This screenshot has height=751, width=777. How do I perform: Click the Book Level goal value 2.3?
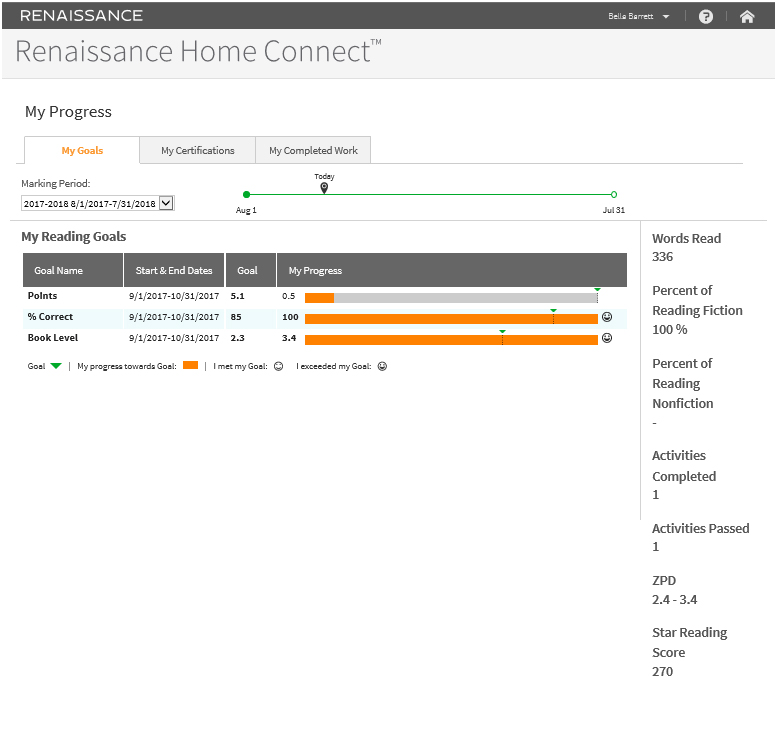pos(237,338)
